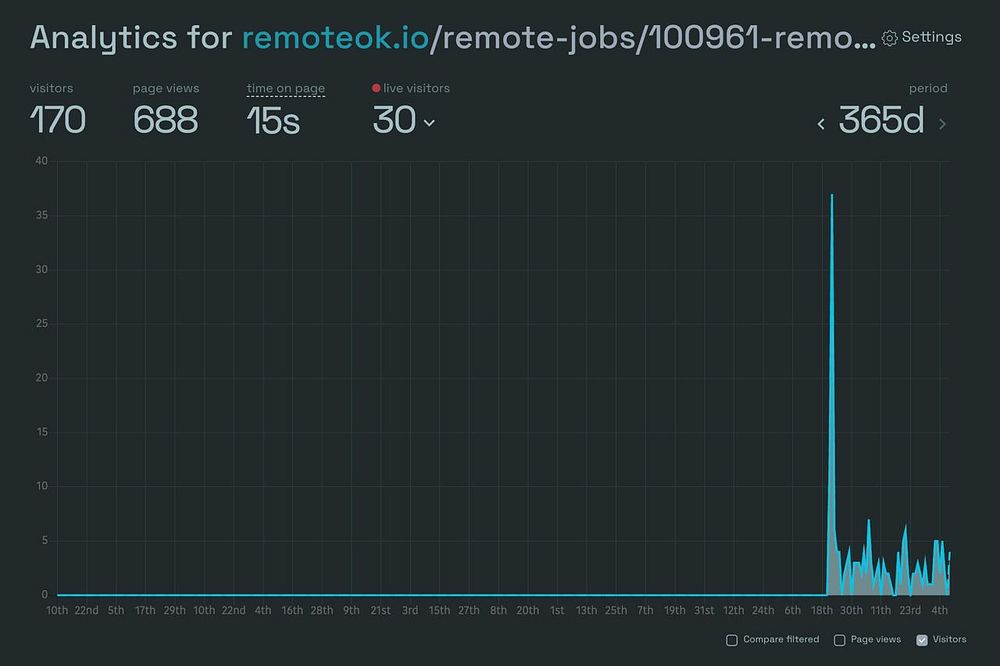The width and height of the screenshot is (1000, 666).
Task: Open Settings via gear icon
Action: (889, 38)
